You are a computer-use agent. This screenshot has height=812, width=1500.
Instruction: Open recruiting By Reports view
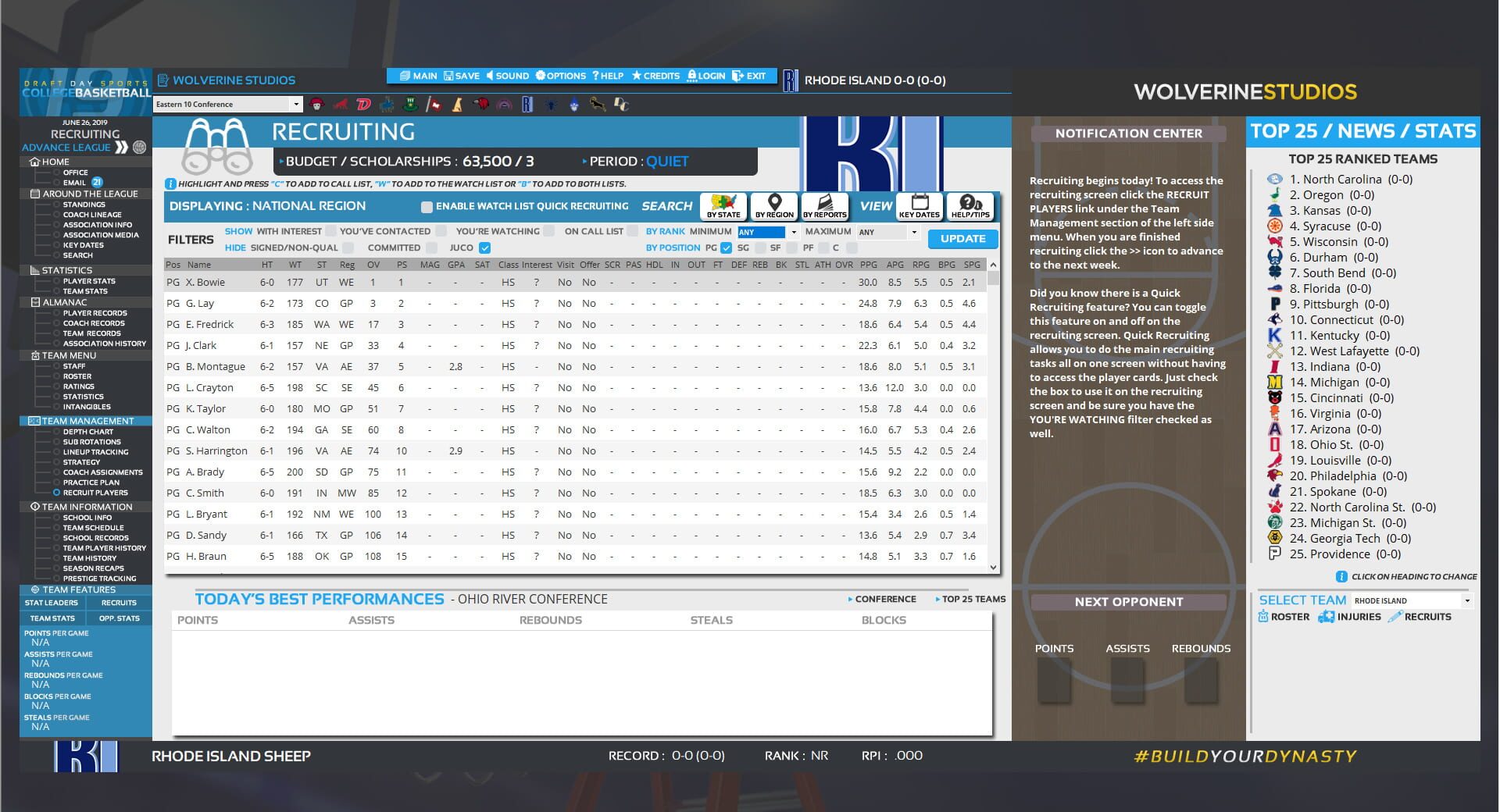coord(824,205)
